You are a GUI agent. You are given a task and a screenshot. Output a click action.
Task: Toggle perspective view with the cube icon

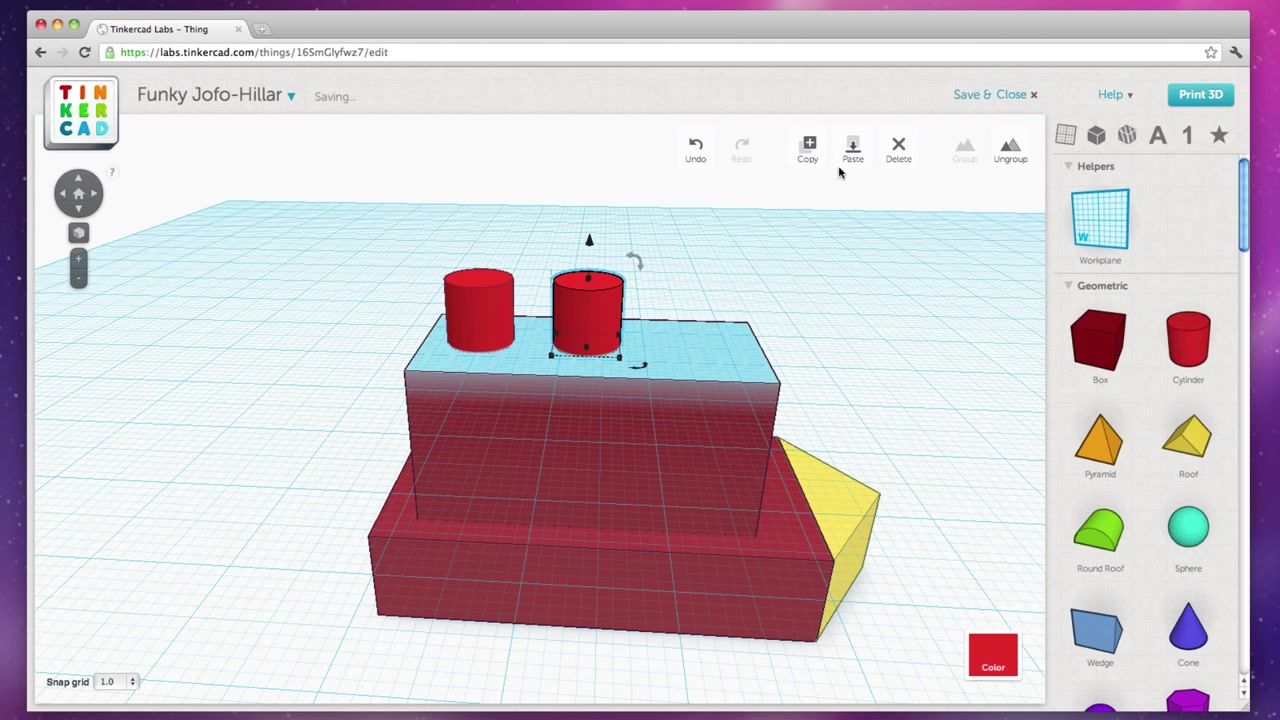pos(78,232)
